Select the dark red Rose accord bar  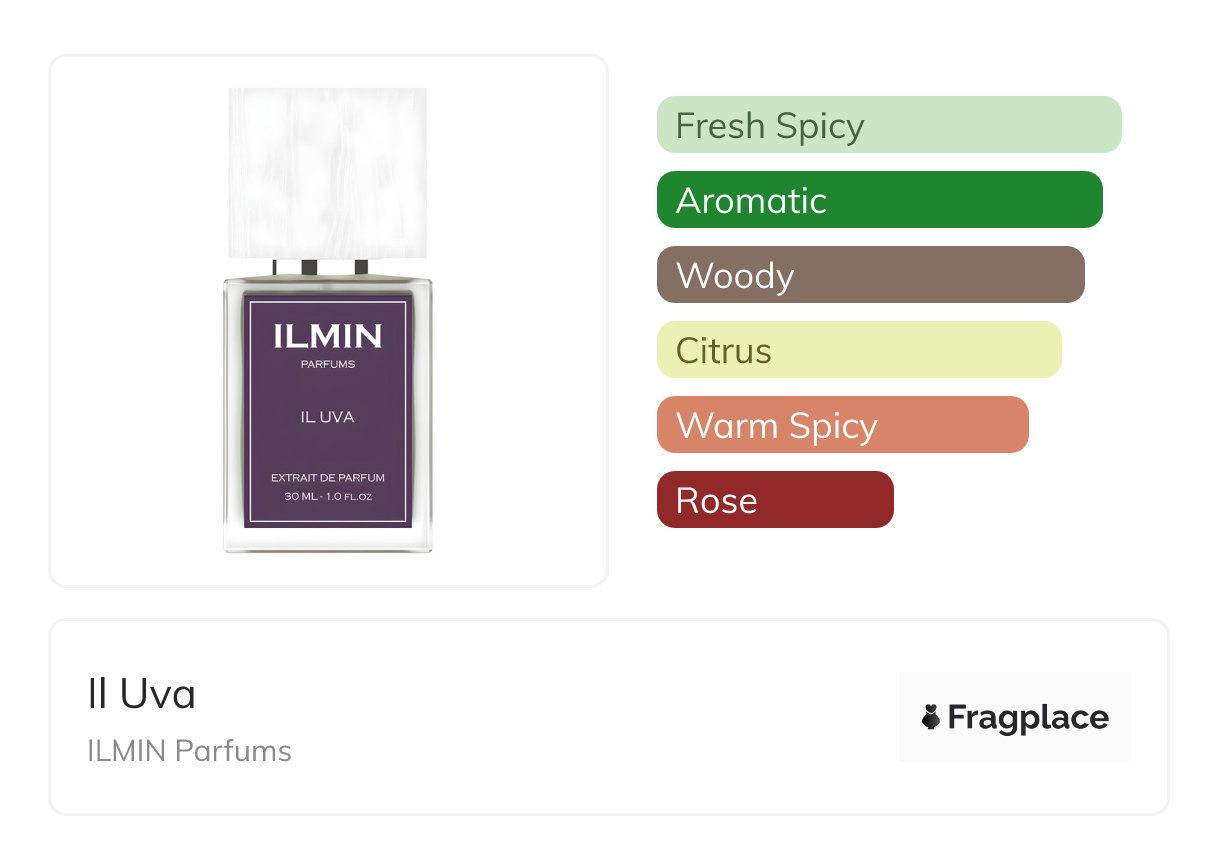(774, 500)
